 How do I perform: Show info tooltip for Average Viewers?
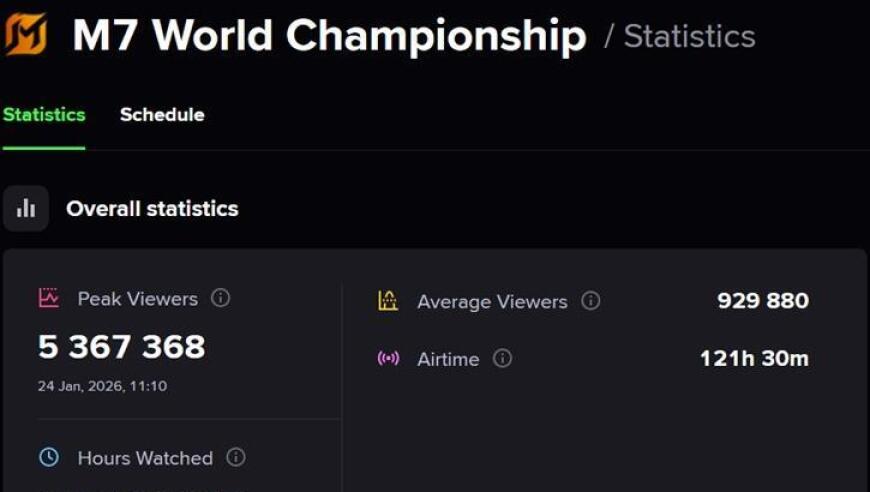[591, 301]
